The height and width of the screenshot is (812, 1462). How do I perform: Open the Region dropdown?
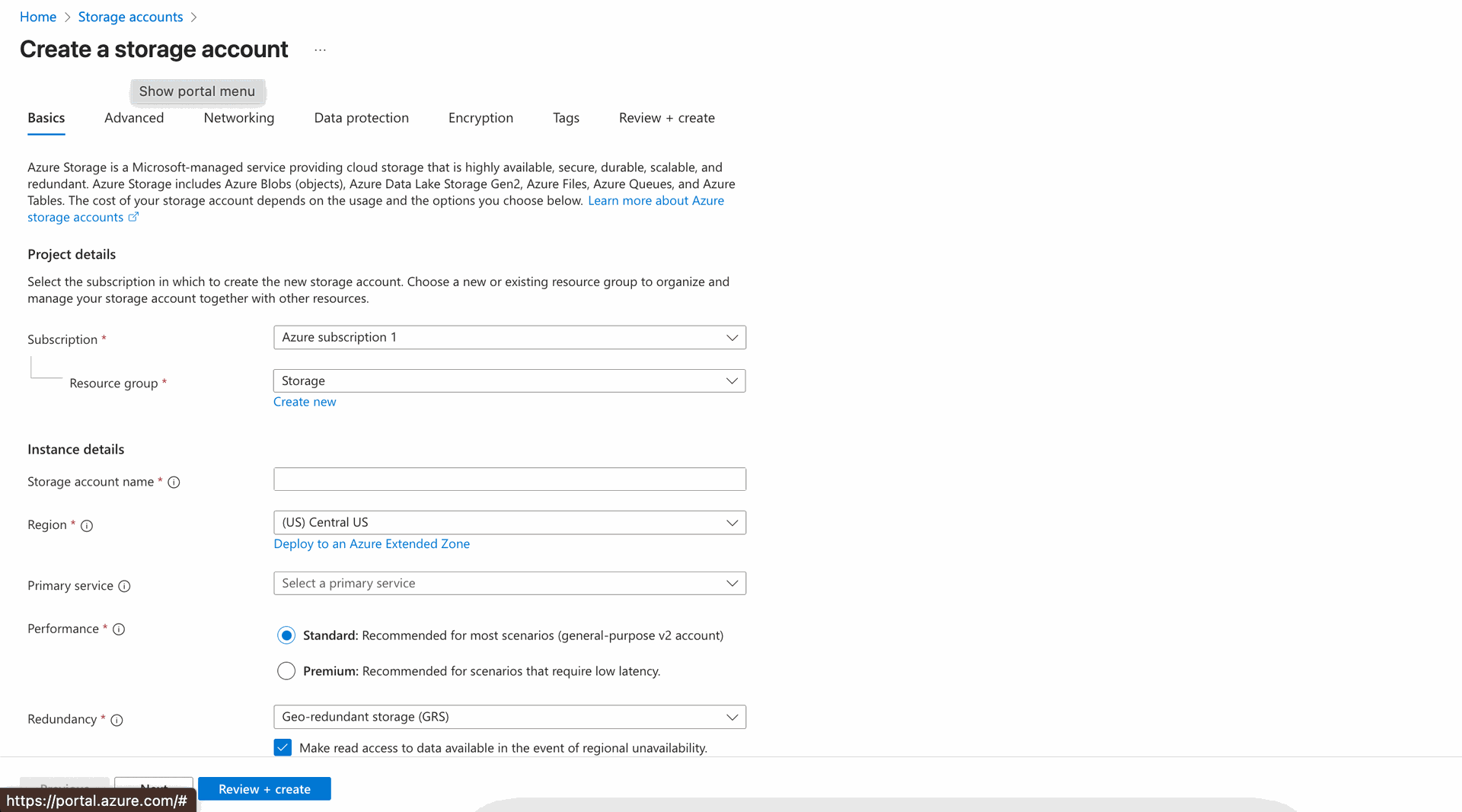click(509, 523)
